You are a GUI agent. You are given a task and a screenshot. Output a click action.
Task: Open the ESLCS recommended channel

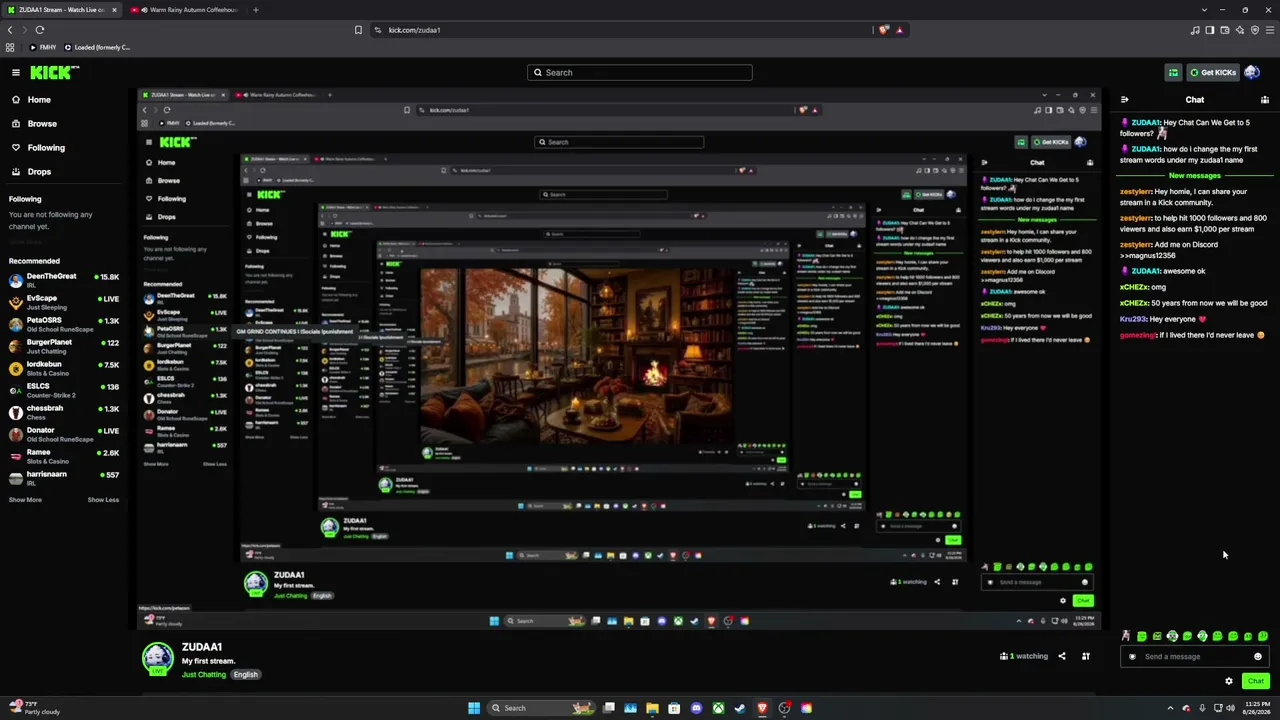pyautogui.click(x=64, y=390)
